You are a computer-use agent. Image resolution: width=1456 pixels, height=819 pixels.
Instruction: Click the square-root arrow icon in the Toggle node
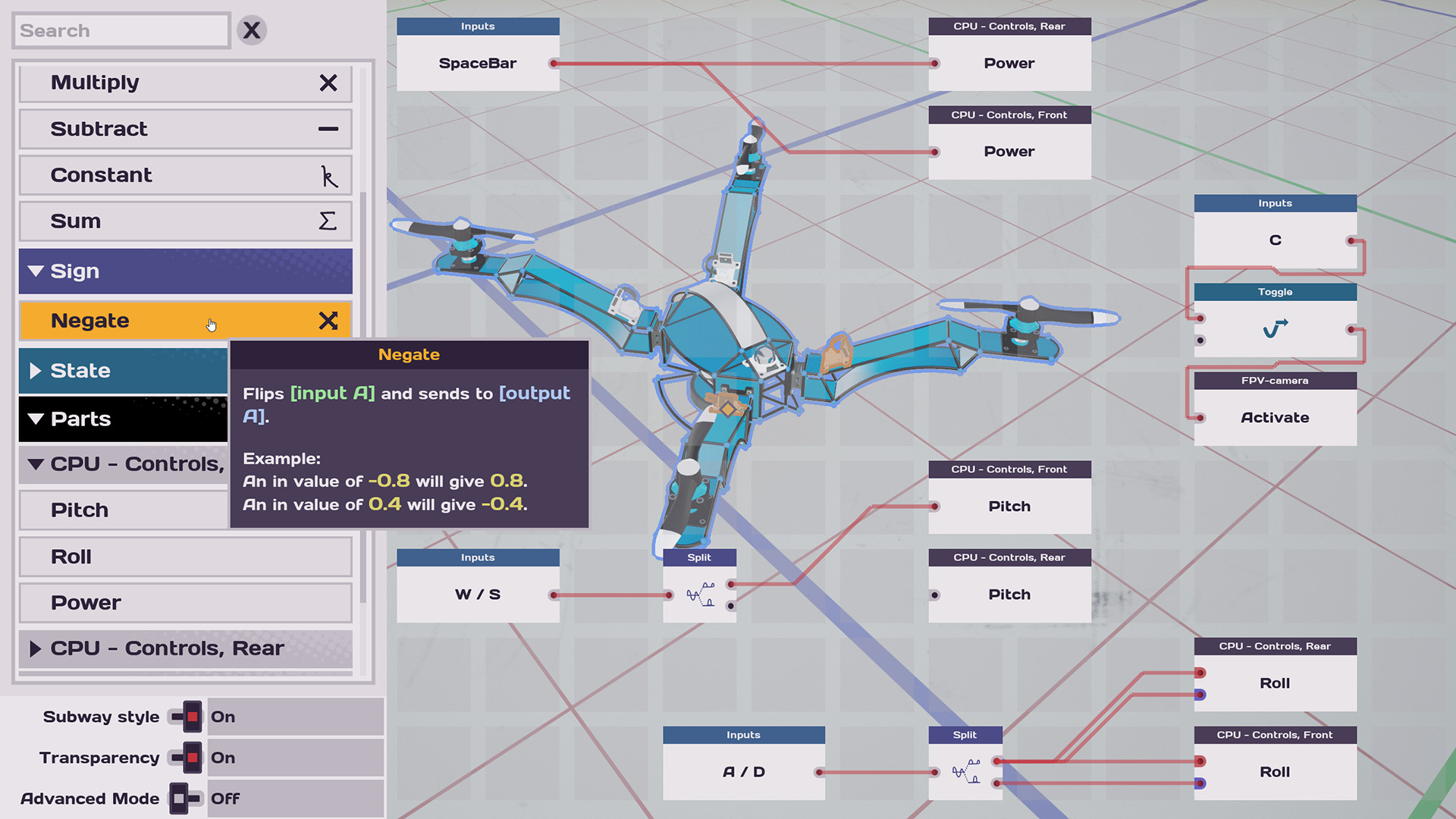pos(1275,328)
